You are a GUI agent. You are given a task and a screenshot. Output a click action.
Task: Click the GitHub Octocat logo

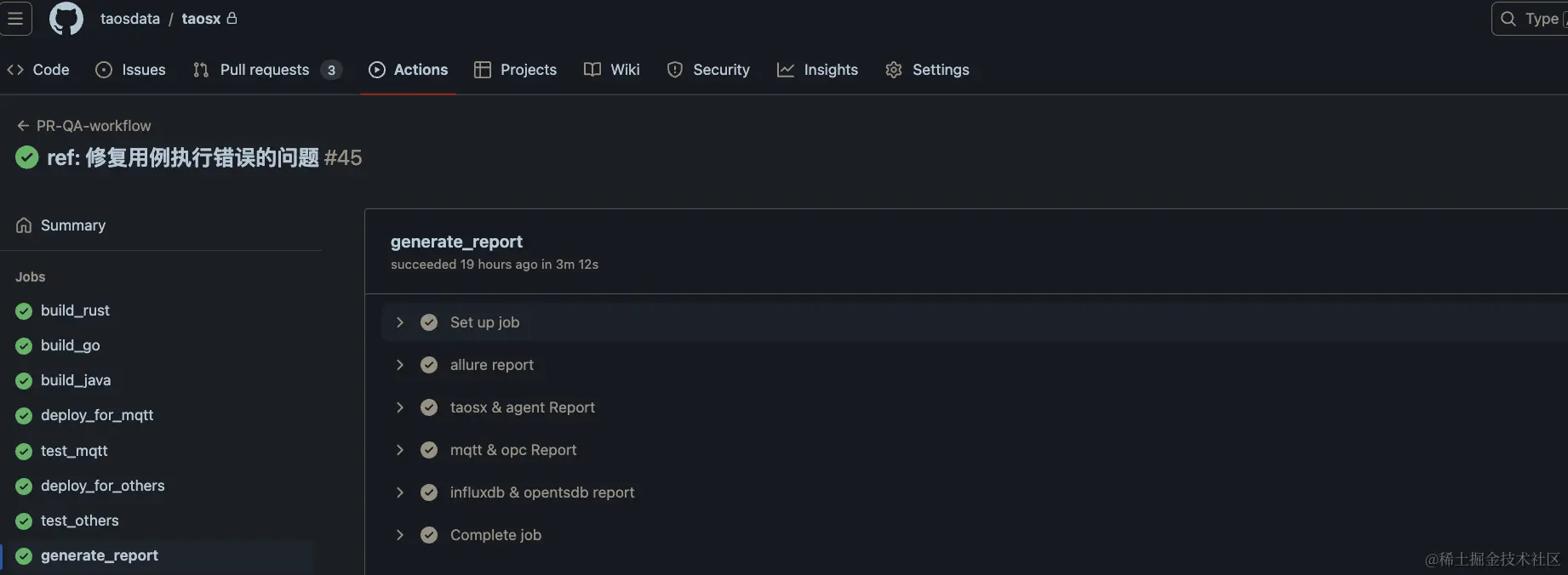66,19
